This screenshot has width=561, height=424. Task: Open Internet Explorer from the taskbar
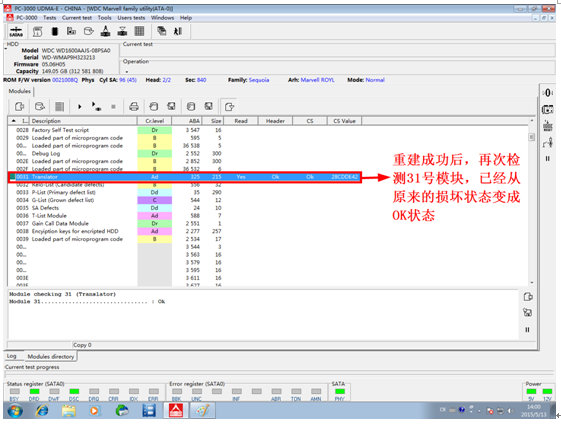point(42,410)
